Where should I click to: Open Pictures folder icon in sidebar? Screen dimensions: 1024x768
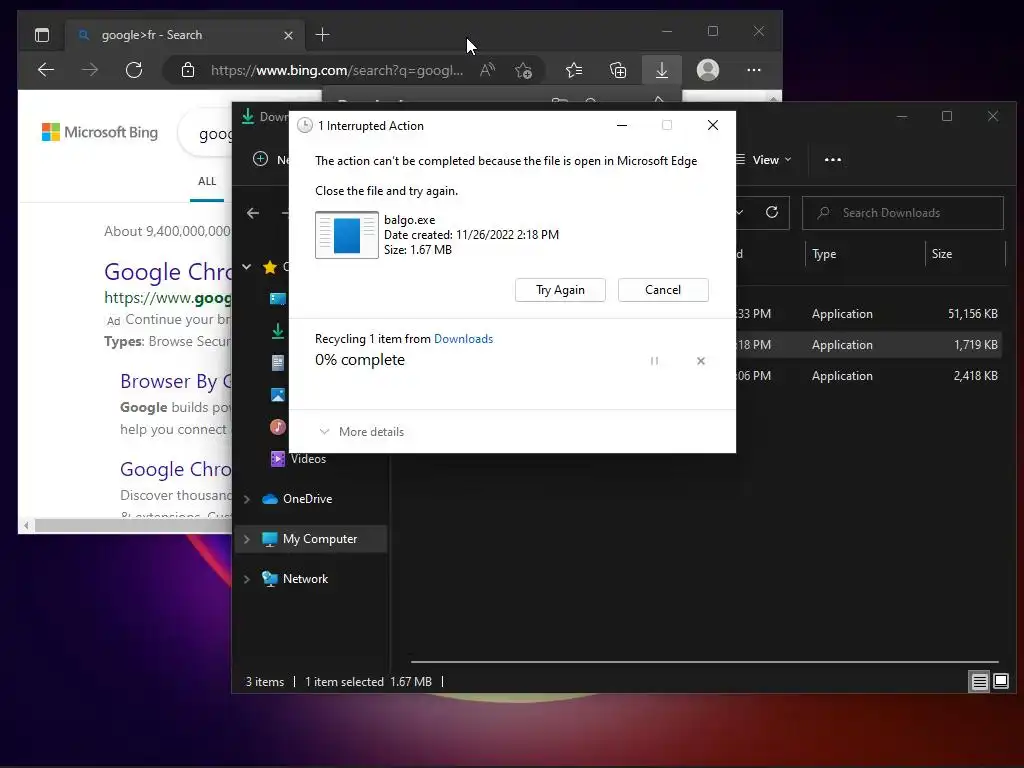278,395
